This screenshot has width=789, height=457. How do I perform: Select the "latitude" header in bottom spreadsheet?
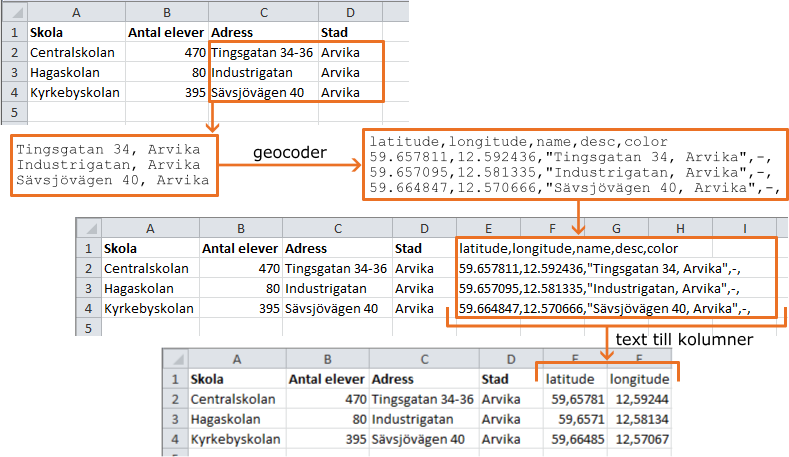[x=569, y=379]
